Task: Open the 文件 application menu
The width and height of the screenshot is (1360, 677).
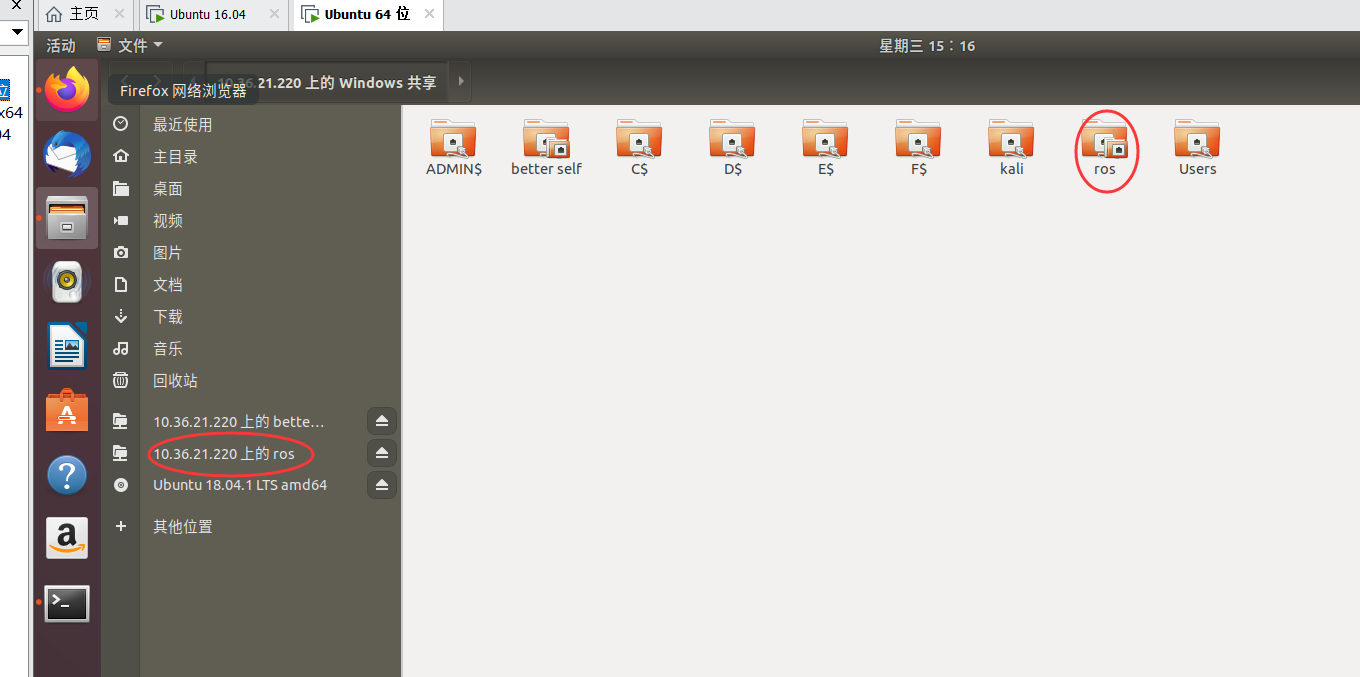Action: pos(129,45)
